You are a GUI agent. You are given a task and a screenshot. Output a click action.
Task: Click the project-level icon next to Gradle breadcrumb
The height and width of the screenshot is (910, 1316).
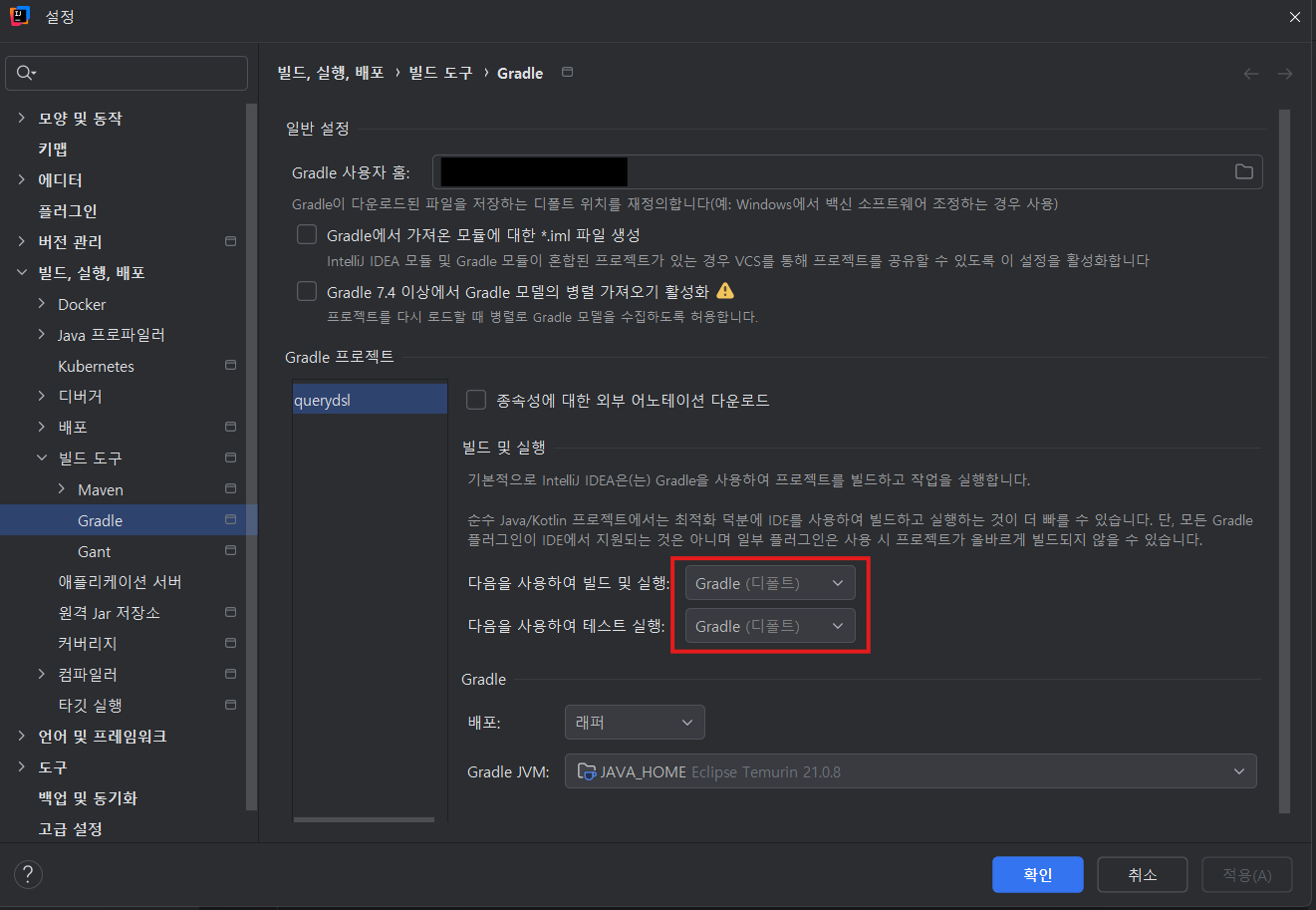(568, 72)
